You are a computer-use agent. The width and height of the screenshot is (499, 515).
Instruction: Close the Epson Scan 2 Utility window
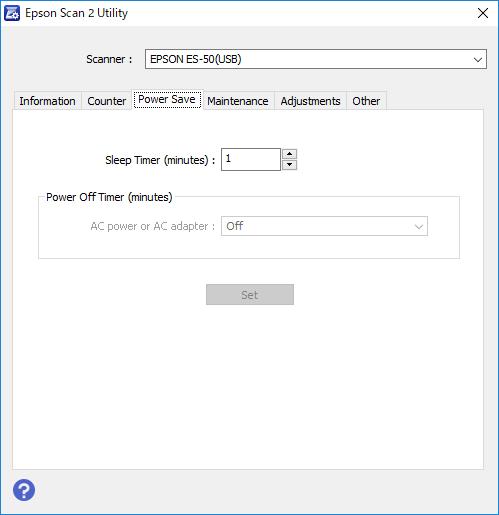tap(483, 13)
